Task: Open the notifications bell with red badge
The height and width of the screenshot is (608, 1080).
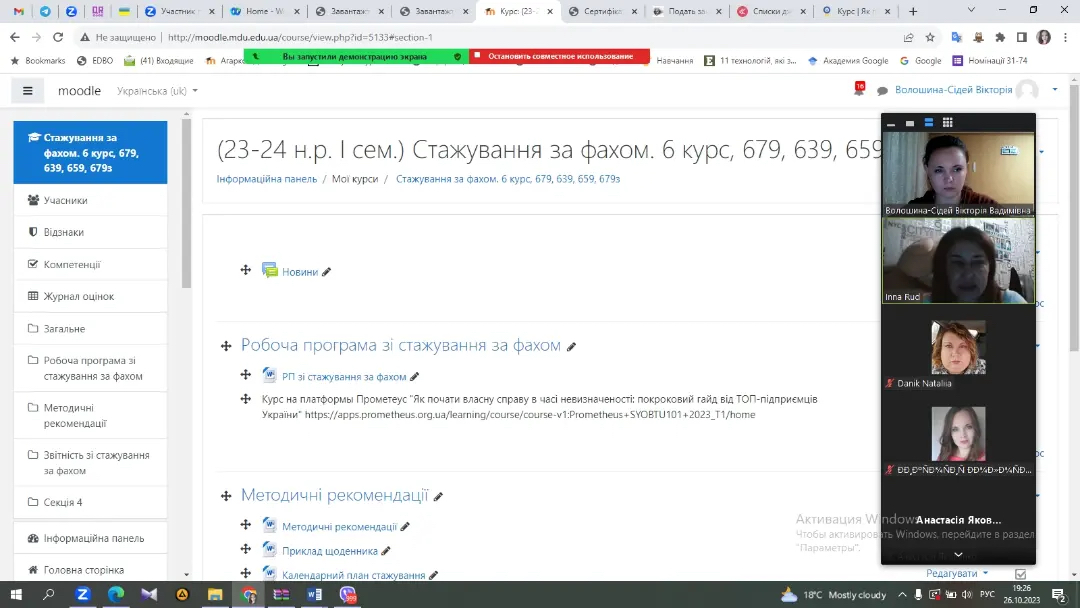Action: (x=858, y=90)
